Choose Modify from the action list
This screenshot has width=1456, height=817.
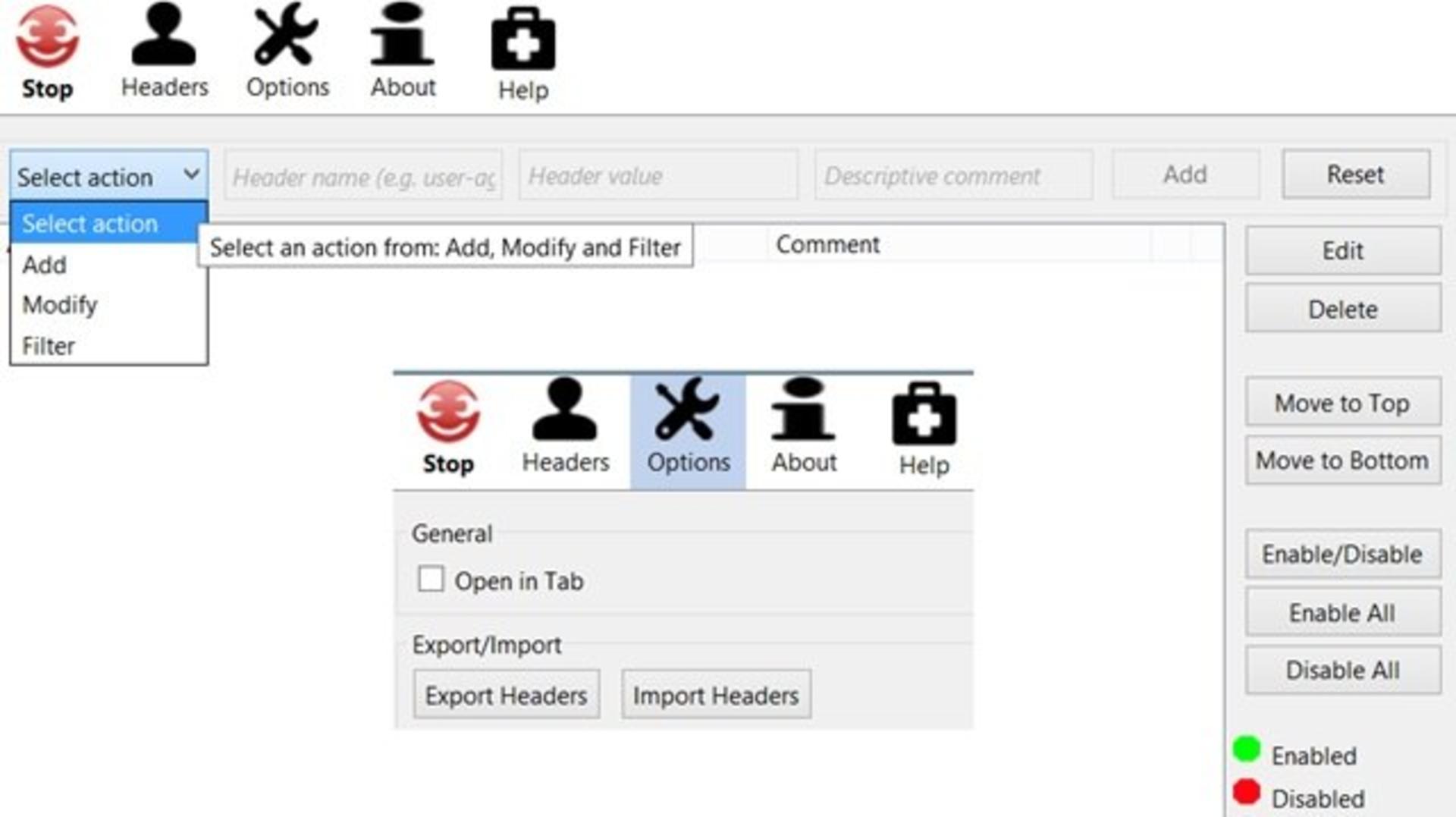108,305
